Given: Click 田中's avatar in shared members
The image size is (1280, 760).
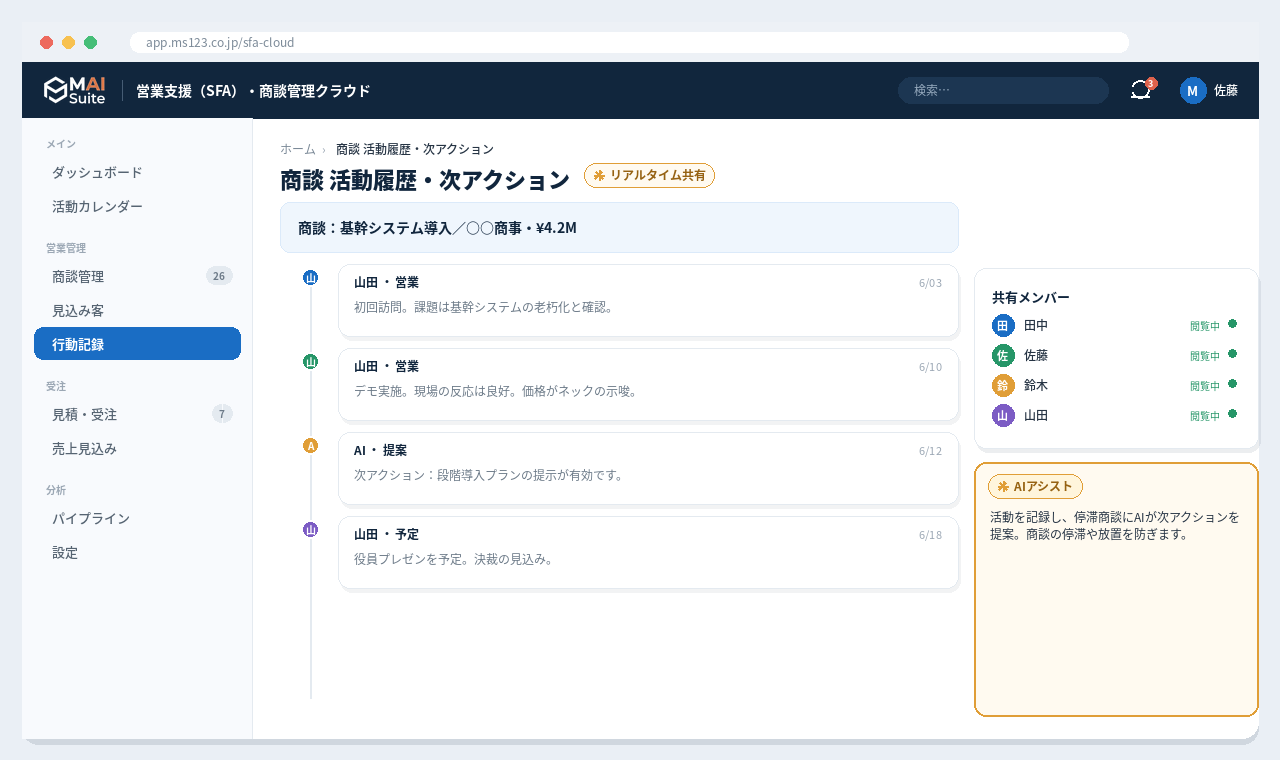Looking at the screenshot, I should 1003,325.
